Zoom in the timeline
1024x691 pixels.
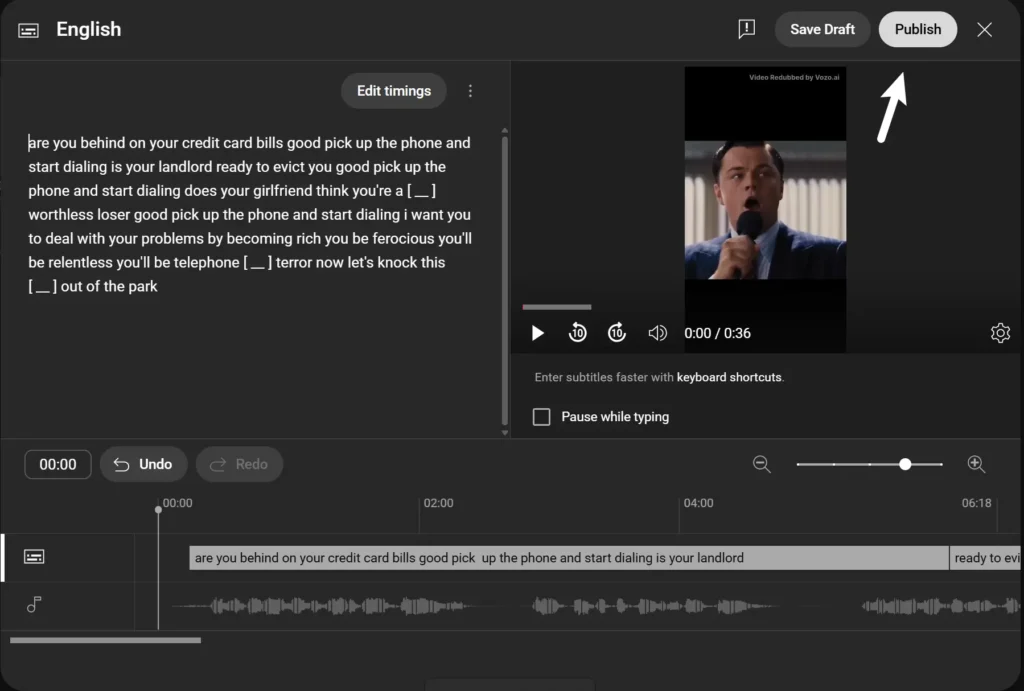(x=976, y=464)
